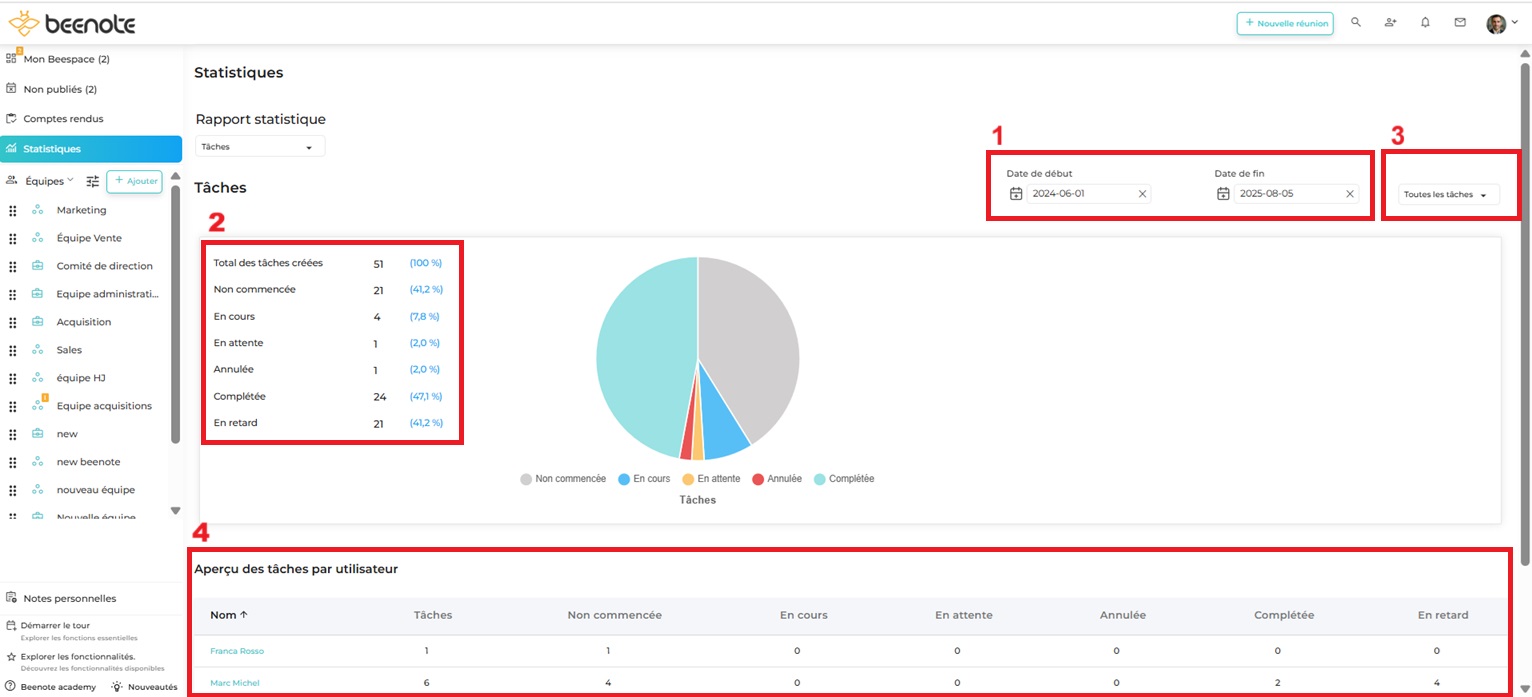Toggle Non commencée legend in chart

click(563, 479)
